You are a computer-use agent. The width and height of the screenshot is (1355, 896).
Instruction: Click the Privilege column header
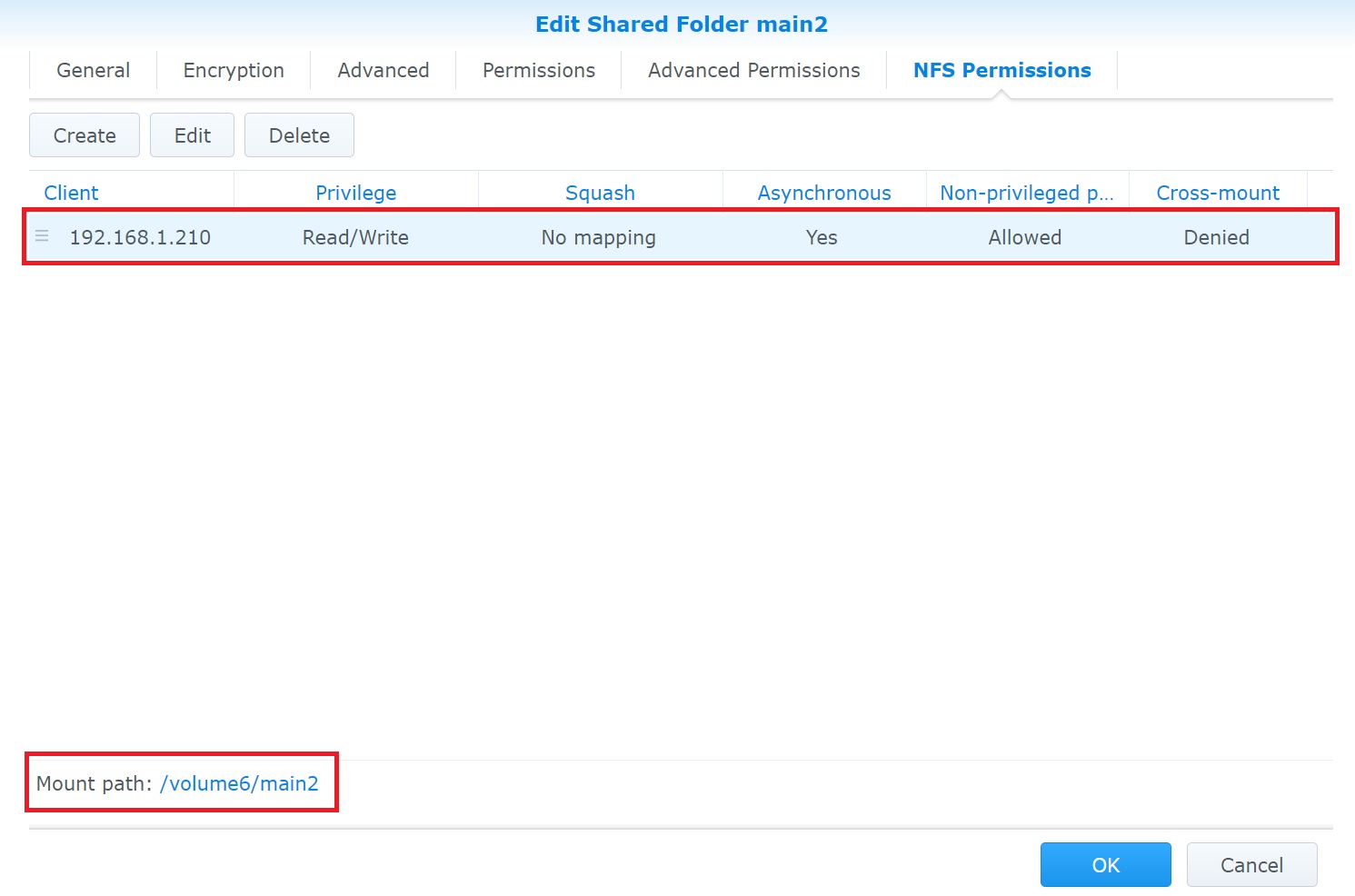tap(355, 193)
